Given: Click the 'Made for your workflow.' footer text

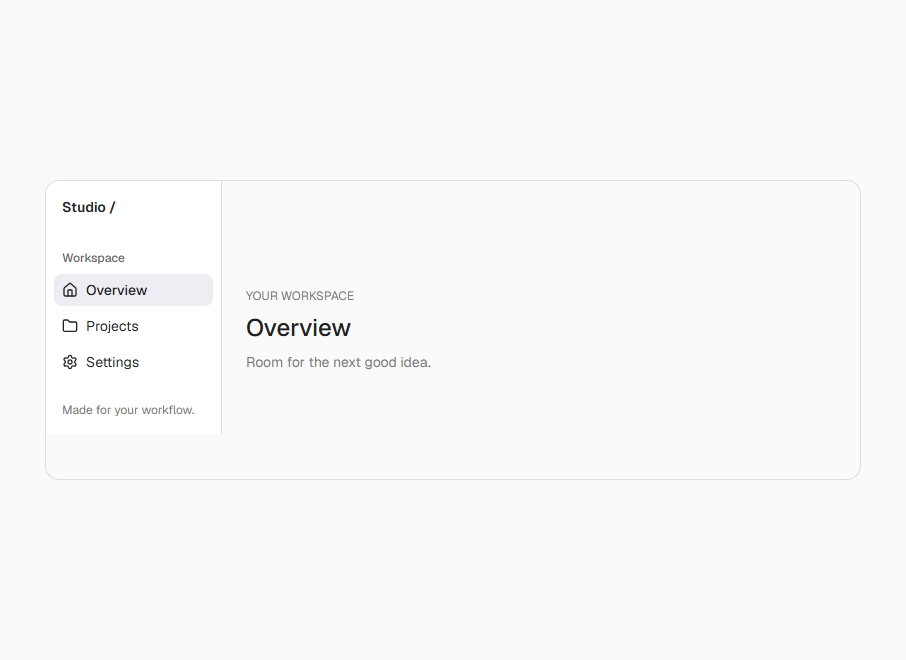Looking at the screenshot, I should click(128, 410).
